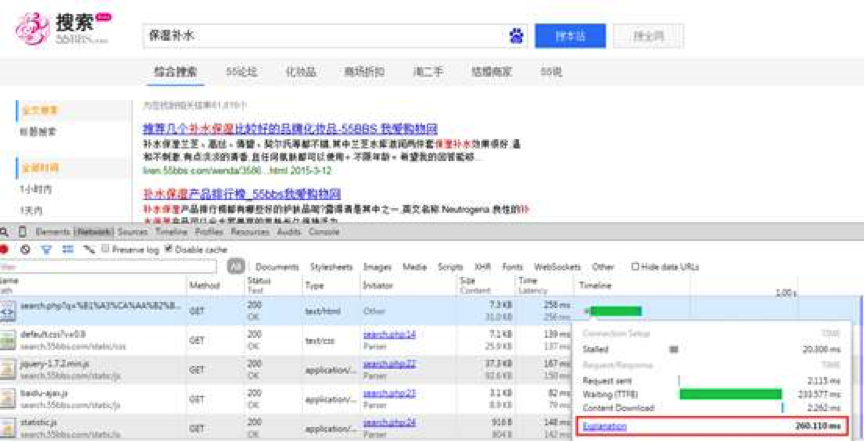Enable the Preserve log checkbox
Image resolution: width=865 pixels, height=442 pixels.
[x=105, y=249]
